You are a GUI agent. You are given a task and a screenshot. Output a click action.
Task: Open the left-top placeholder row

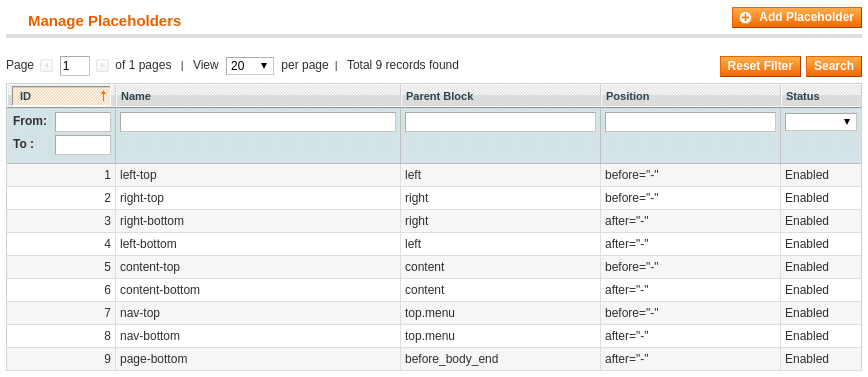pos(434,175)
